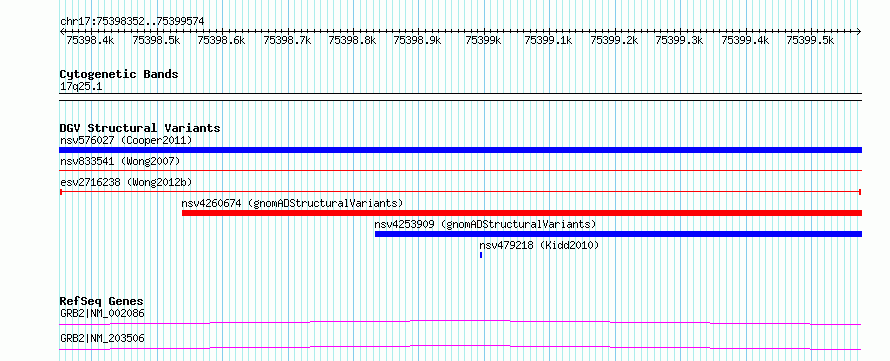Open variant esv2716238 (Wong2012b) label
This screenshot has height=361, width=890.
click(x=126, y=183)
